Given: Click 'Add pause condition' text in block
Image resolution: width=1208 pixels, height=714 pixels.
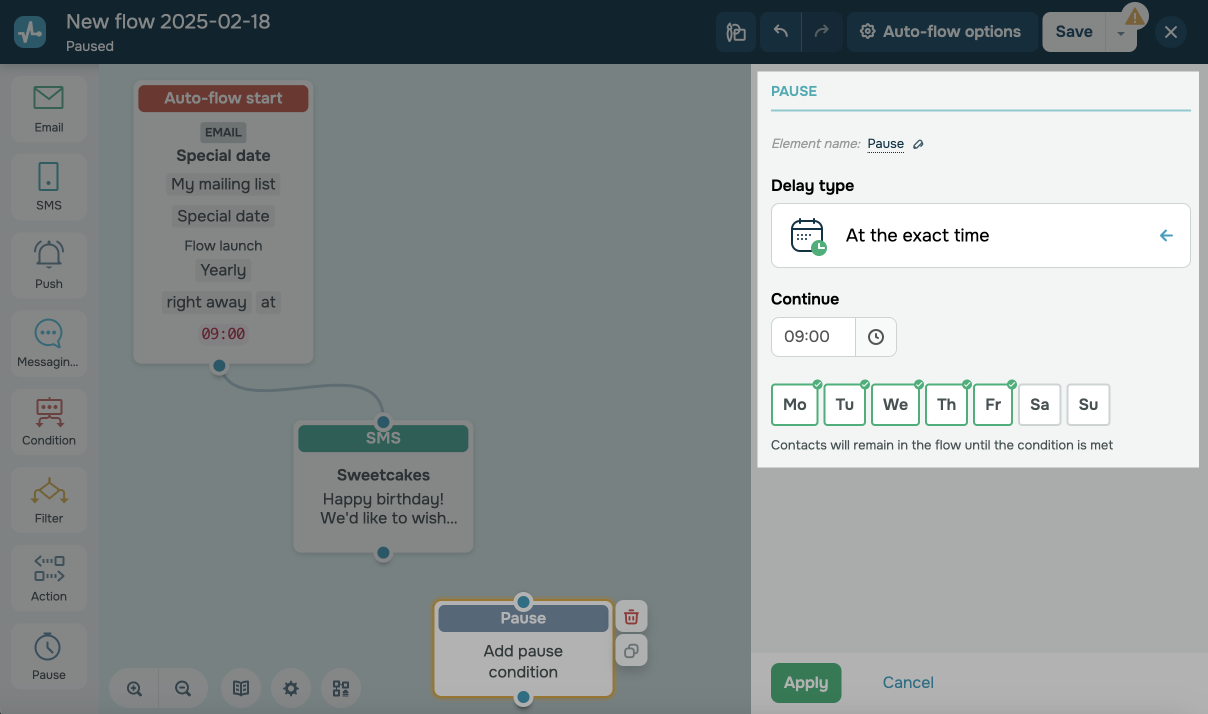Looking at the screenshot, I should click(523, 662).
